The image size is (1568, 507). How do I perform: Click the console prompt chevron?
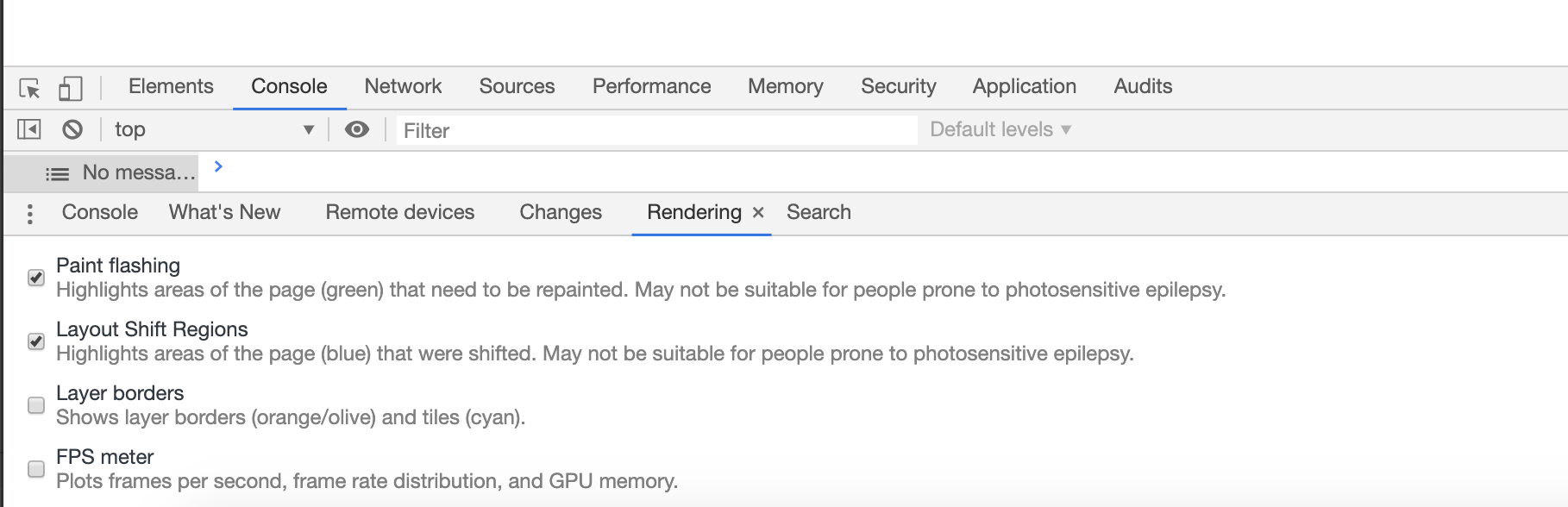[x=218, y=166]
